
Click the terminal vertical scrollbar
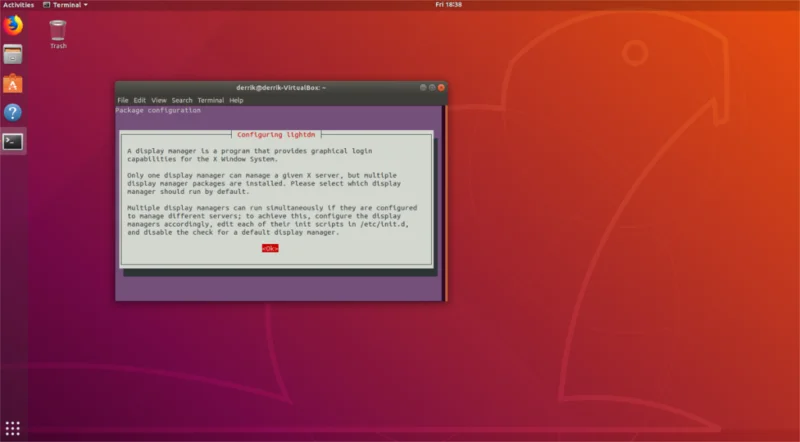pos(445,203)
